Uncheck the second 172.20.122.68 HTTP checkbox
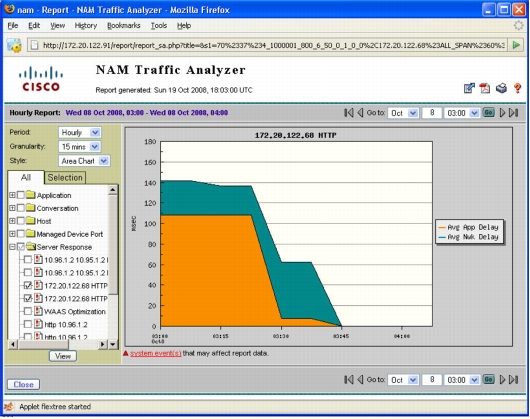Viewport: 530px width, 419px height. point(28,298)
